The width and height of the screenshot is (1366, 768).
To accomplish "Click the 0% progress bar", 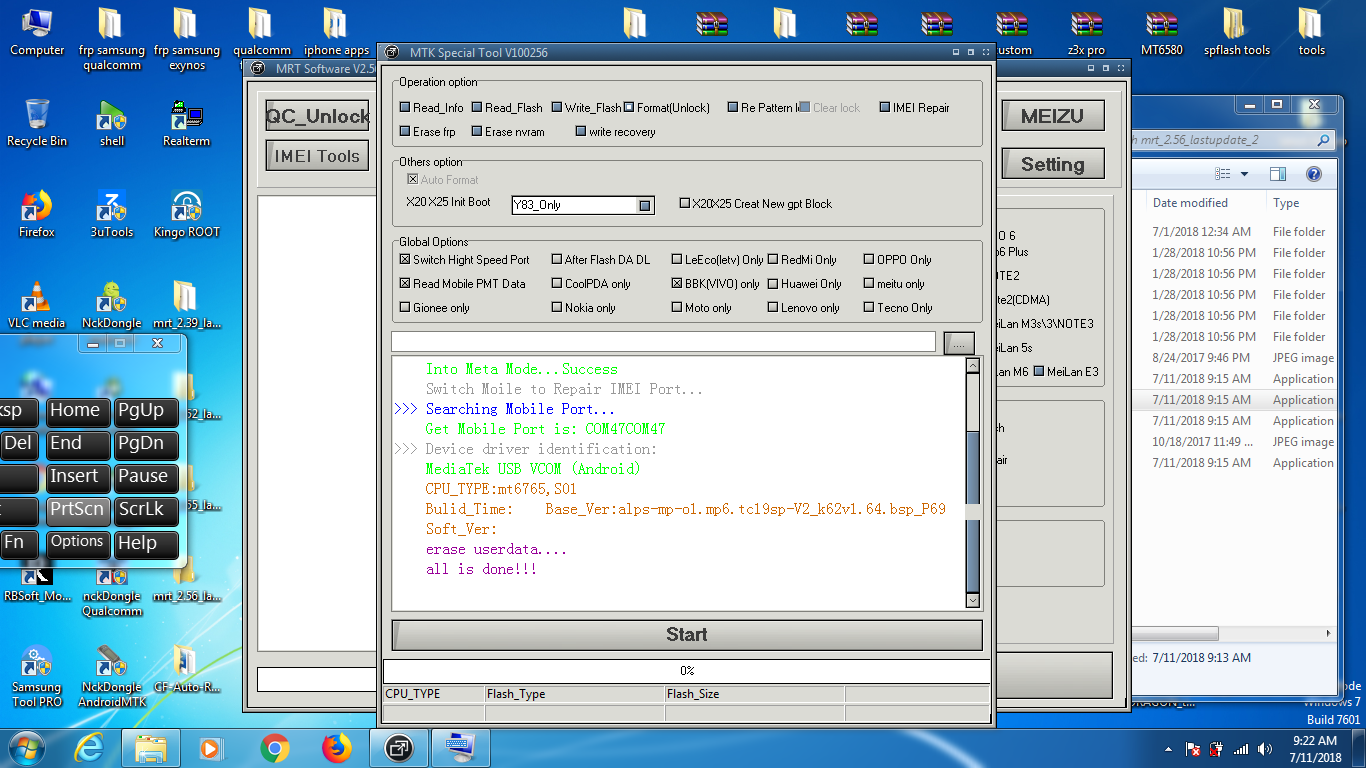I will 687,671.
